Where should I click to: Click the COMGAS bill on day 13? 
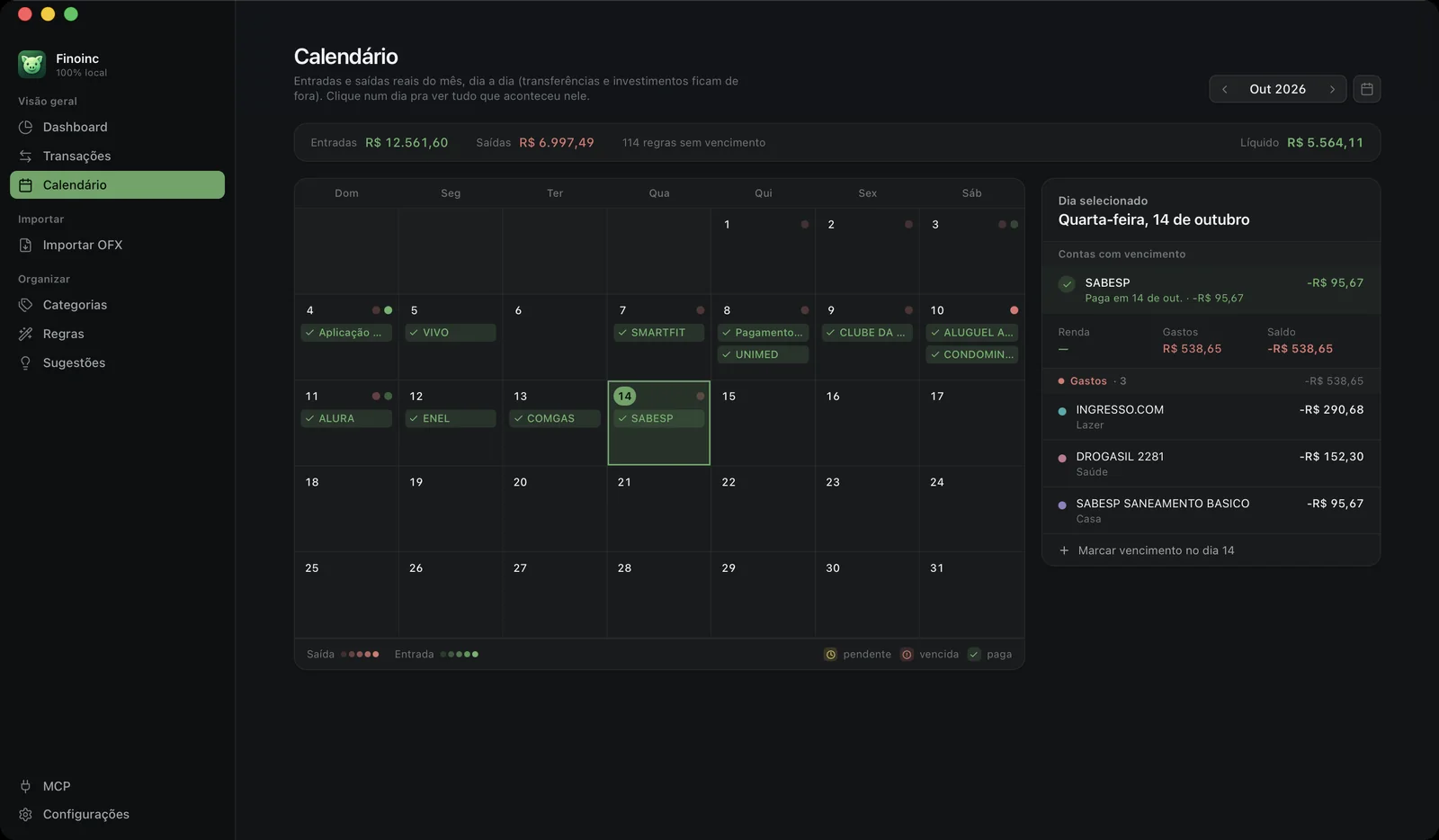tap(554, 418)
